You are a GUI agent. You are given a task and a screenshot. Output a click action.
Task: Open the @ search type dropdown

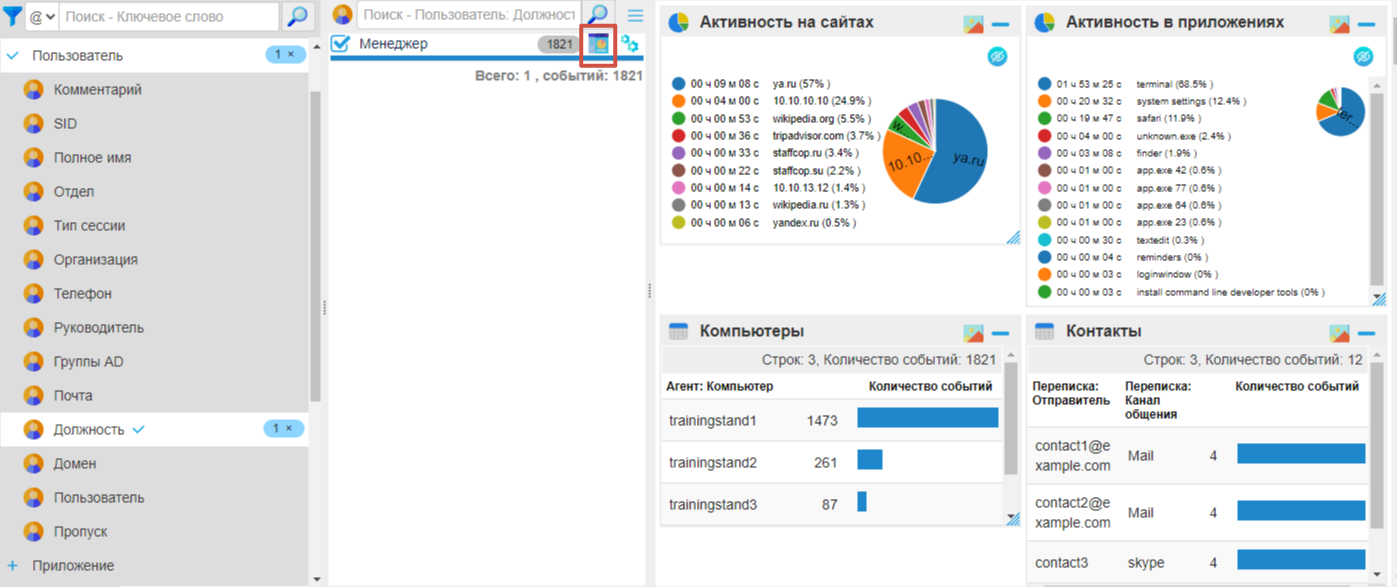44,16
